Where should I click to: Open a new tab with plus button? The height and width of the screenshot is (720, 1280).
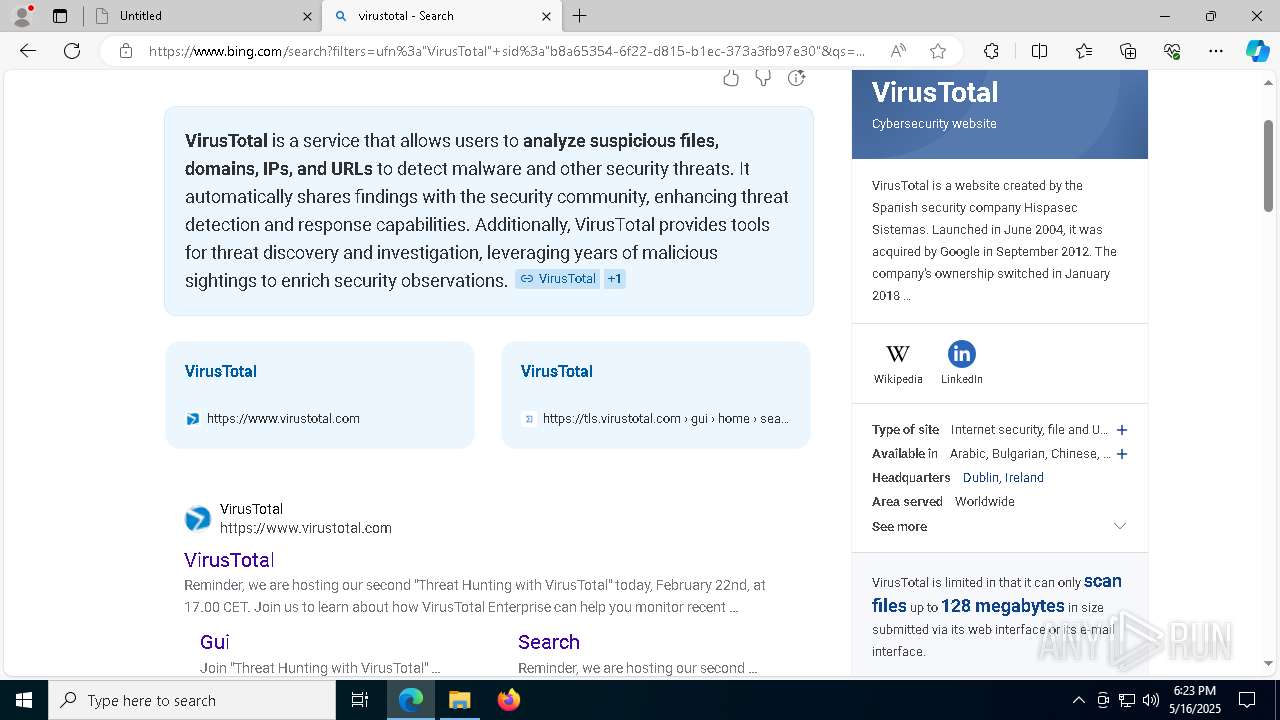point(580,16)
